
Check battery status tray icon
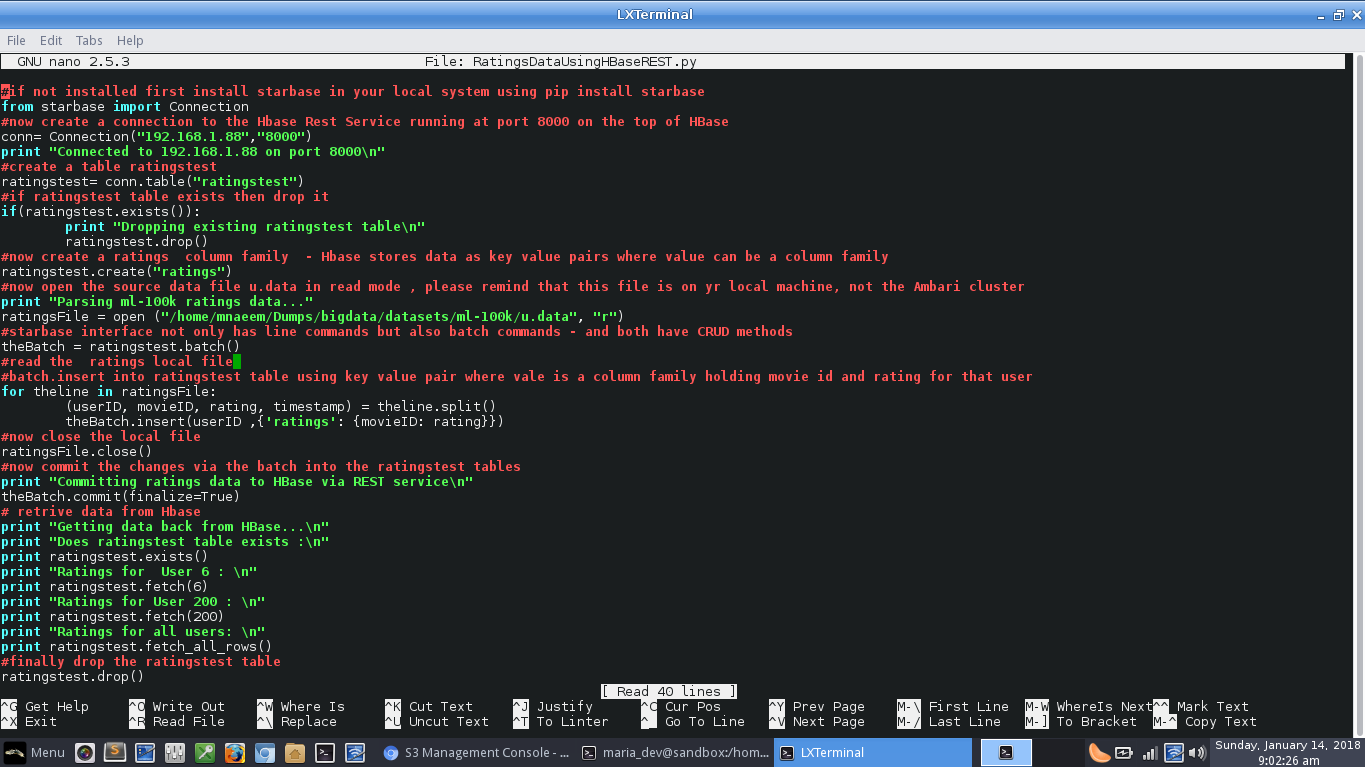click(1124, 752)
